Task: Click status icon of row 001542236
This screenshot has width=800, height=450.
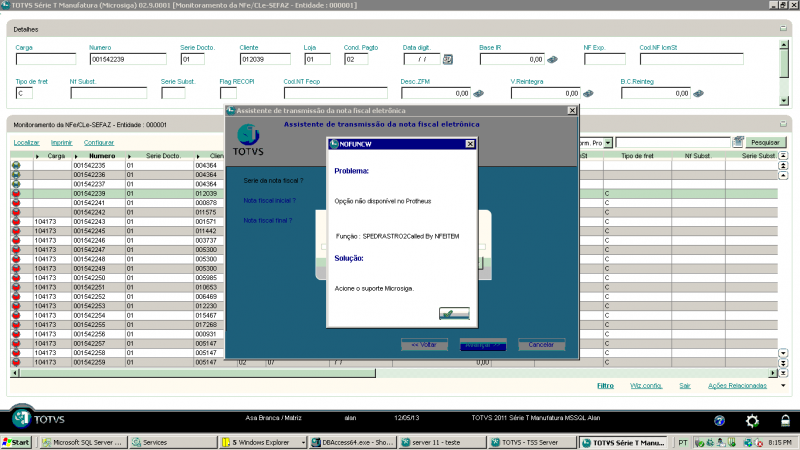Action: pos(16,174)
